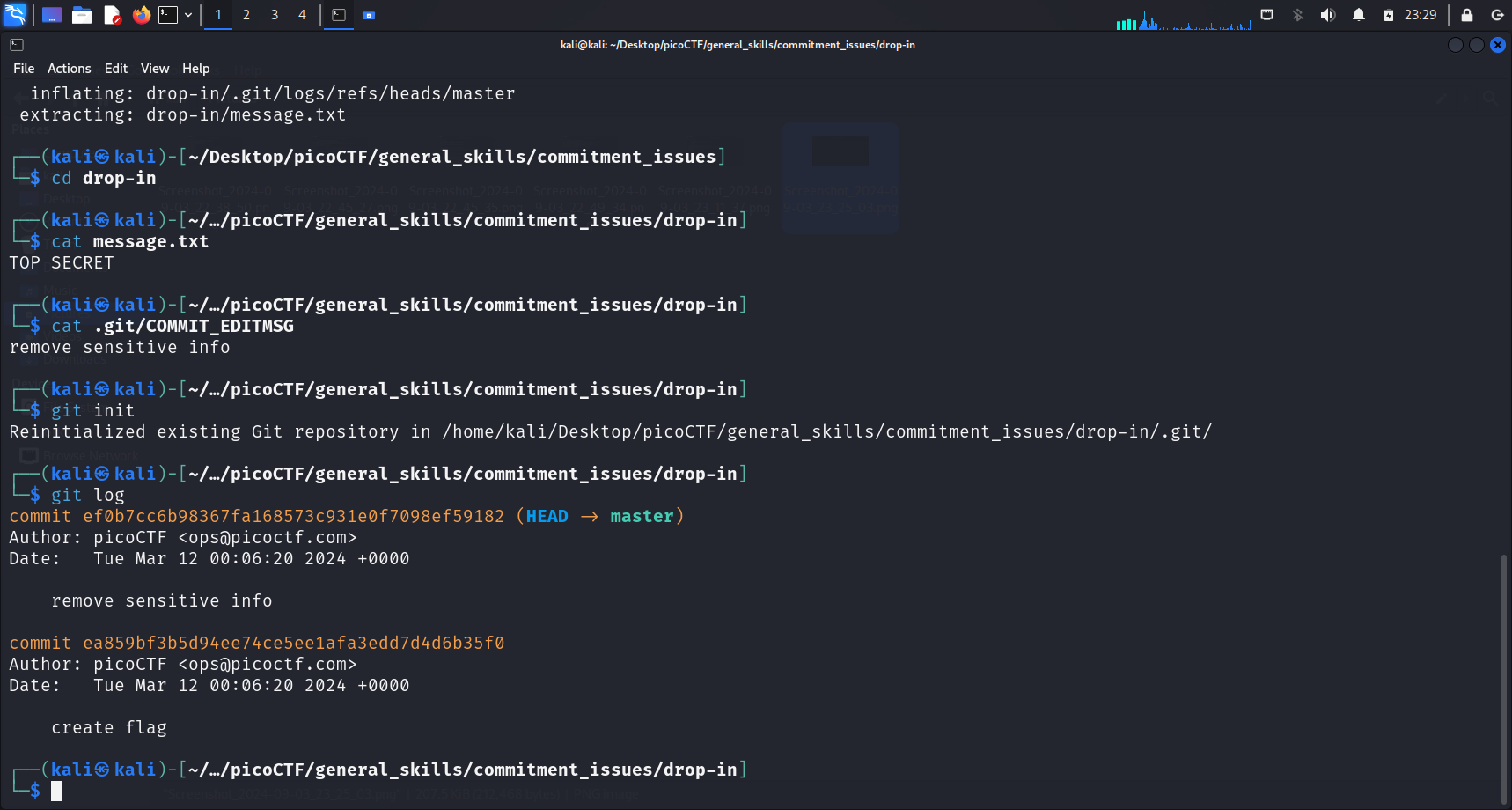Switch to workspace 3

tap(275, 15)
